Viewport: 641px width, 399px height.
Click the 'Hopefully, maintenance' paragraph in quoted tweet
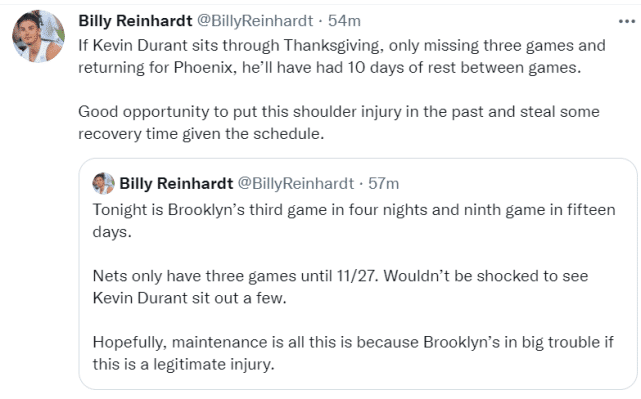(353, 353)
